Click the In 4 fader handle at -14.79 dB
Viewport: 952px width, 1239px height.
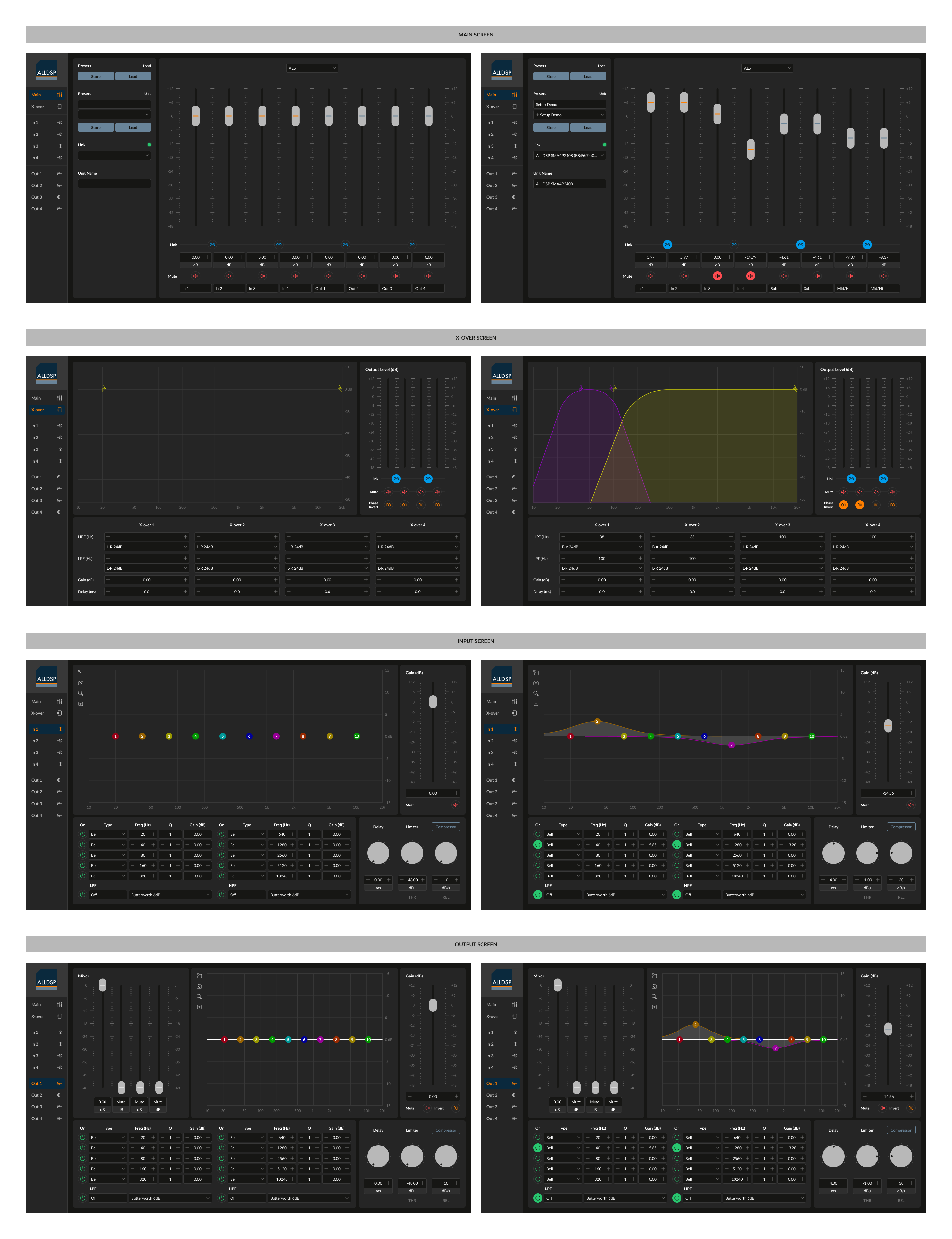click(750, 149)
